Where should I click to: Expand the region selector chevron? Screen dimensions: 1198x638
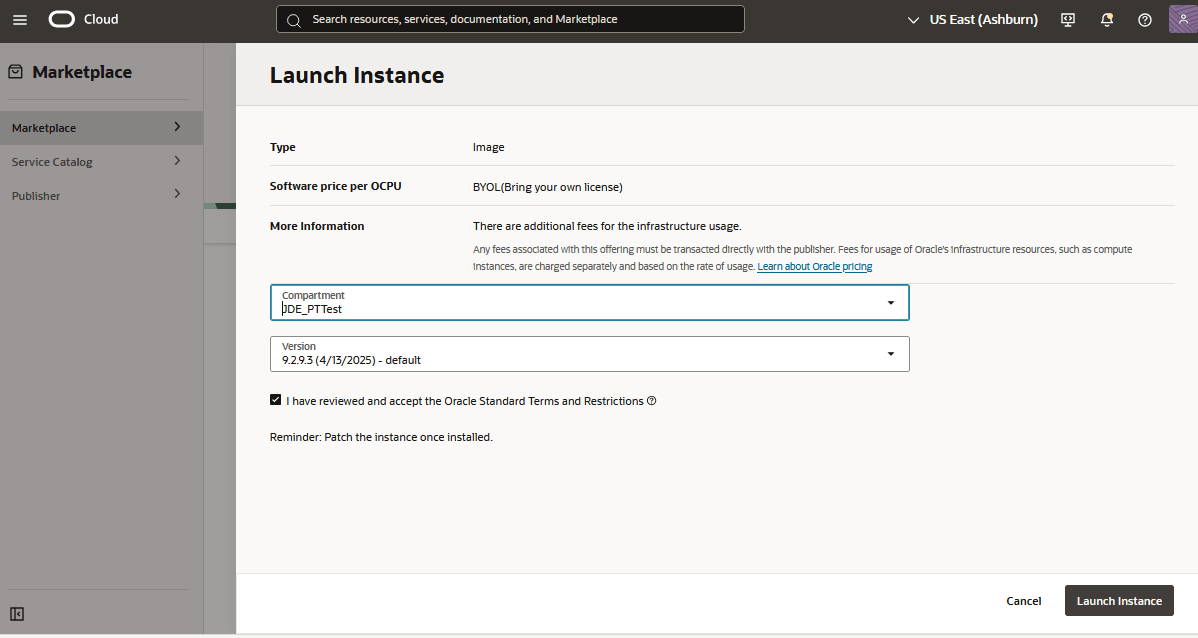pos(913,19)
